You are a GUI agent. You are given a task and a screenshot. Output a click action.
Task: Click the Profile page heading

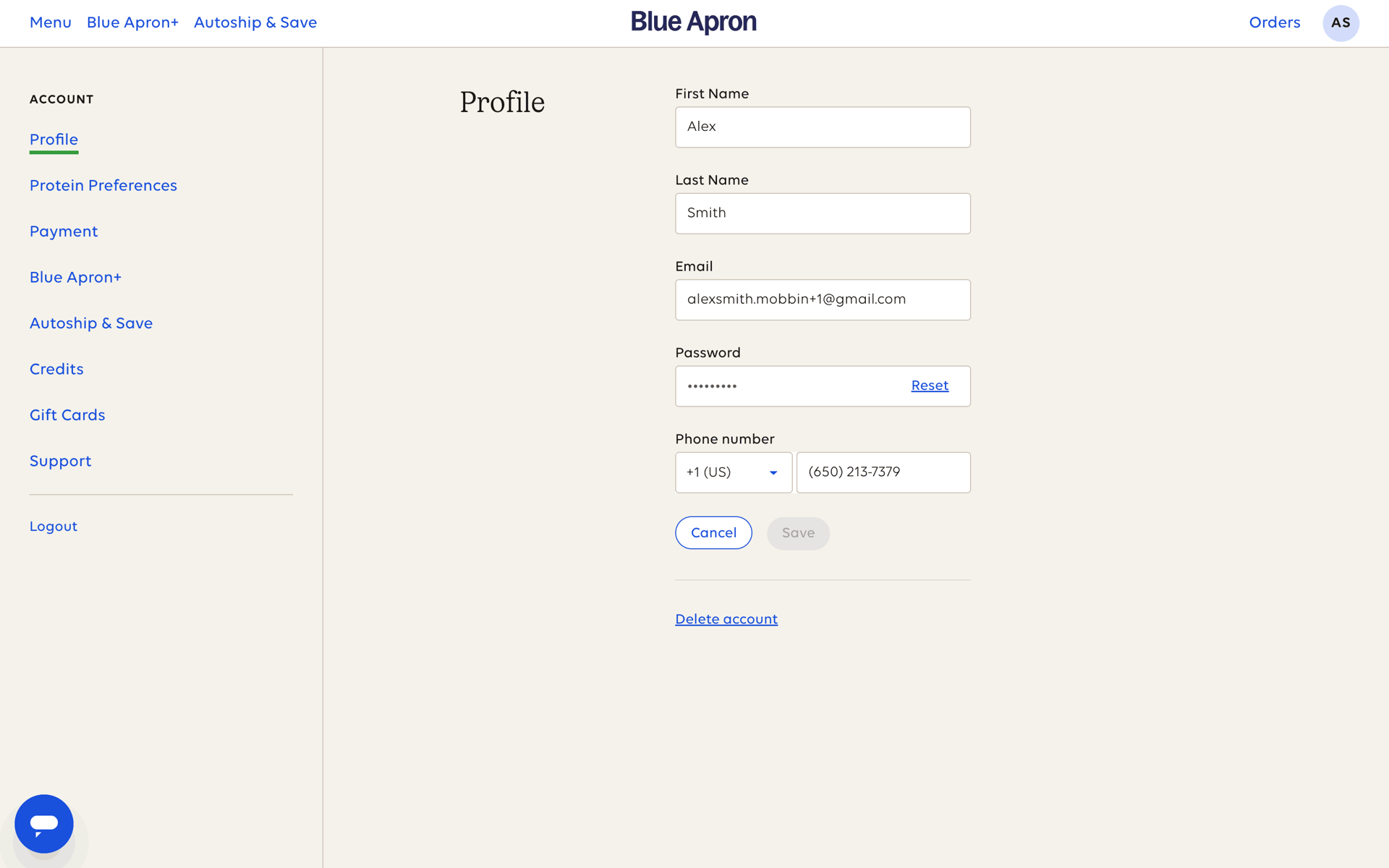coord(502,102)
